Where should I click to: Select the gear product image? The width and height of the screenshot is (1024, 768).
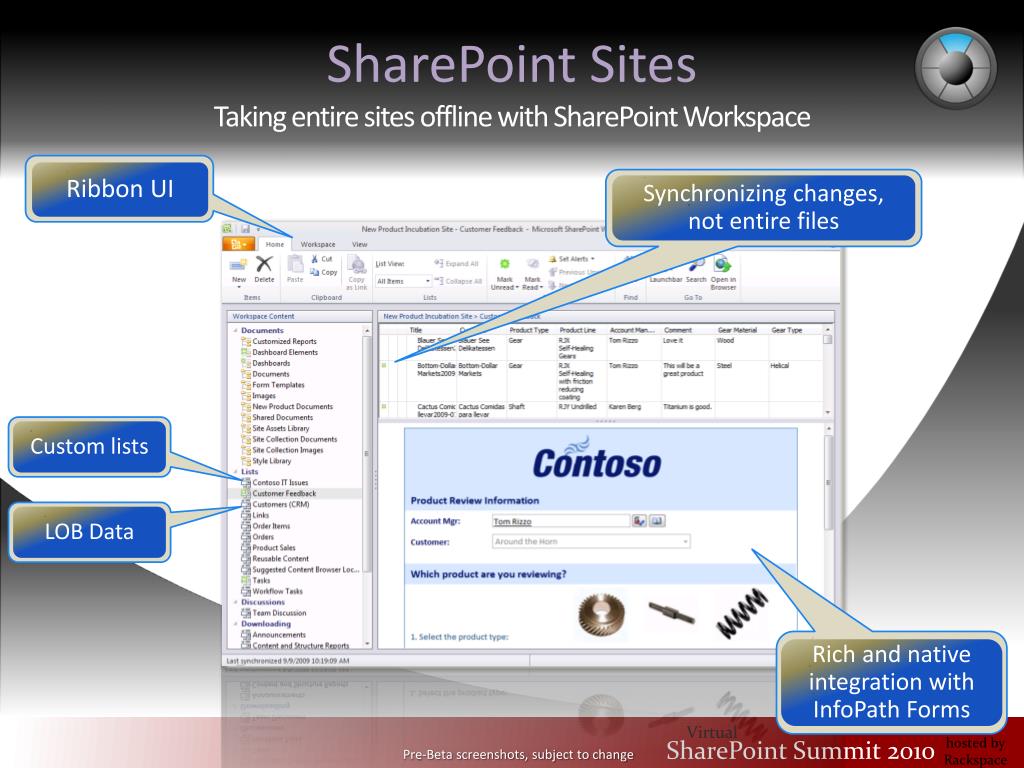601,614
